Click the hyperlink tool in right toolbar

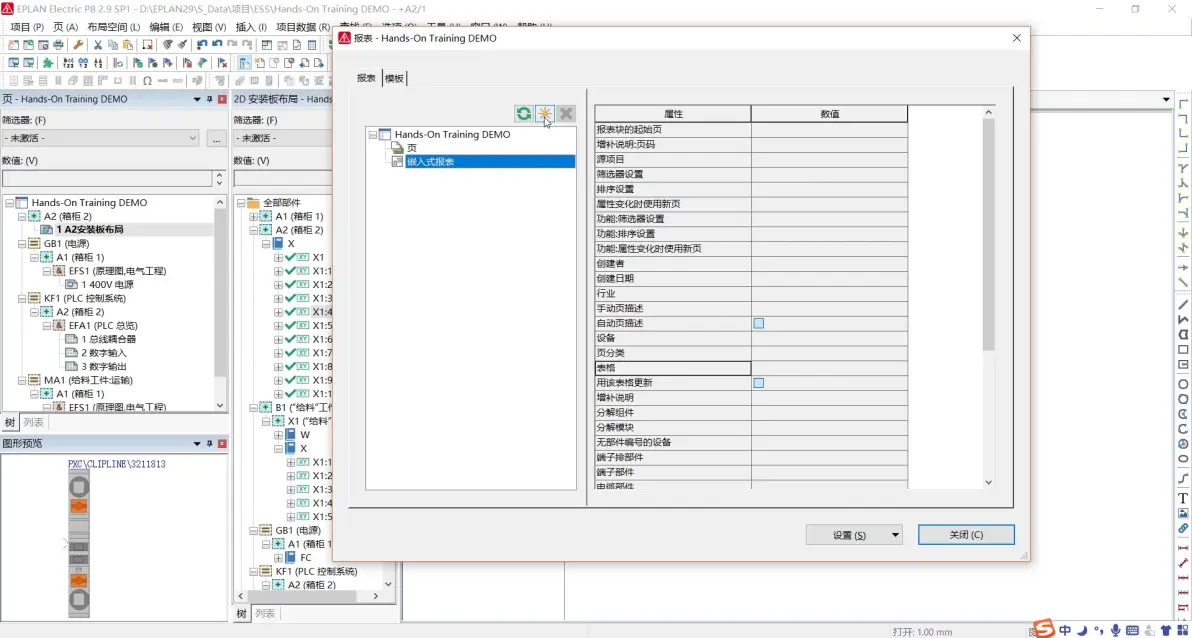(x=1183, y=528)
